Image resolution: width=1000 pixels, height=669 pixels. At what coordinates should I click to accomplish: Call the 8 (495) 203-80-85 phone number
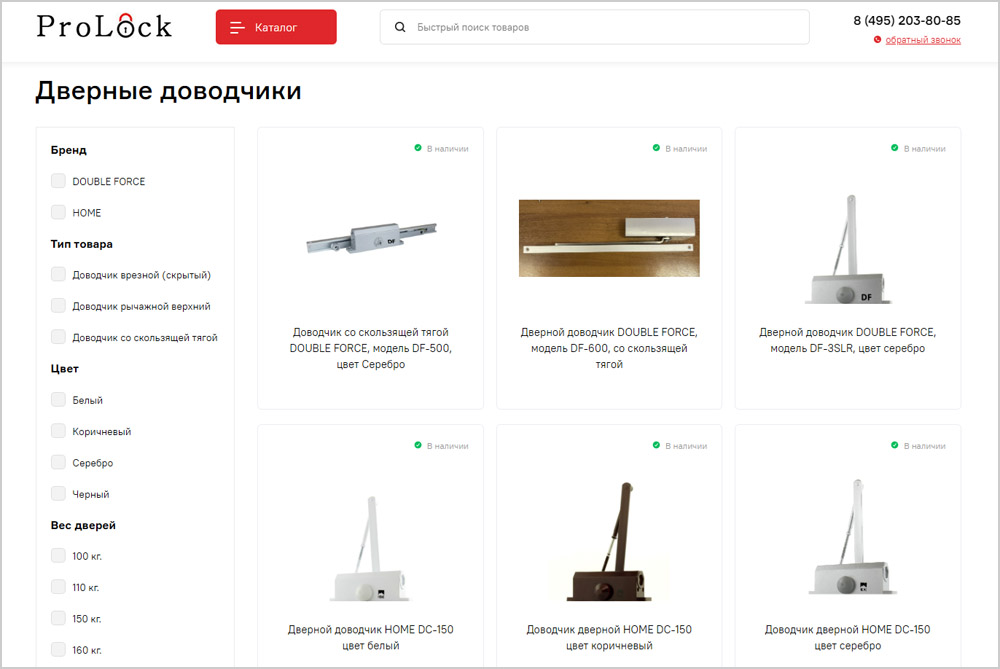(x=906, y=20)
